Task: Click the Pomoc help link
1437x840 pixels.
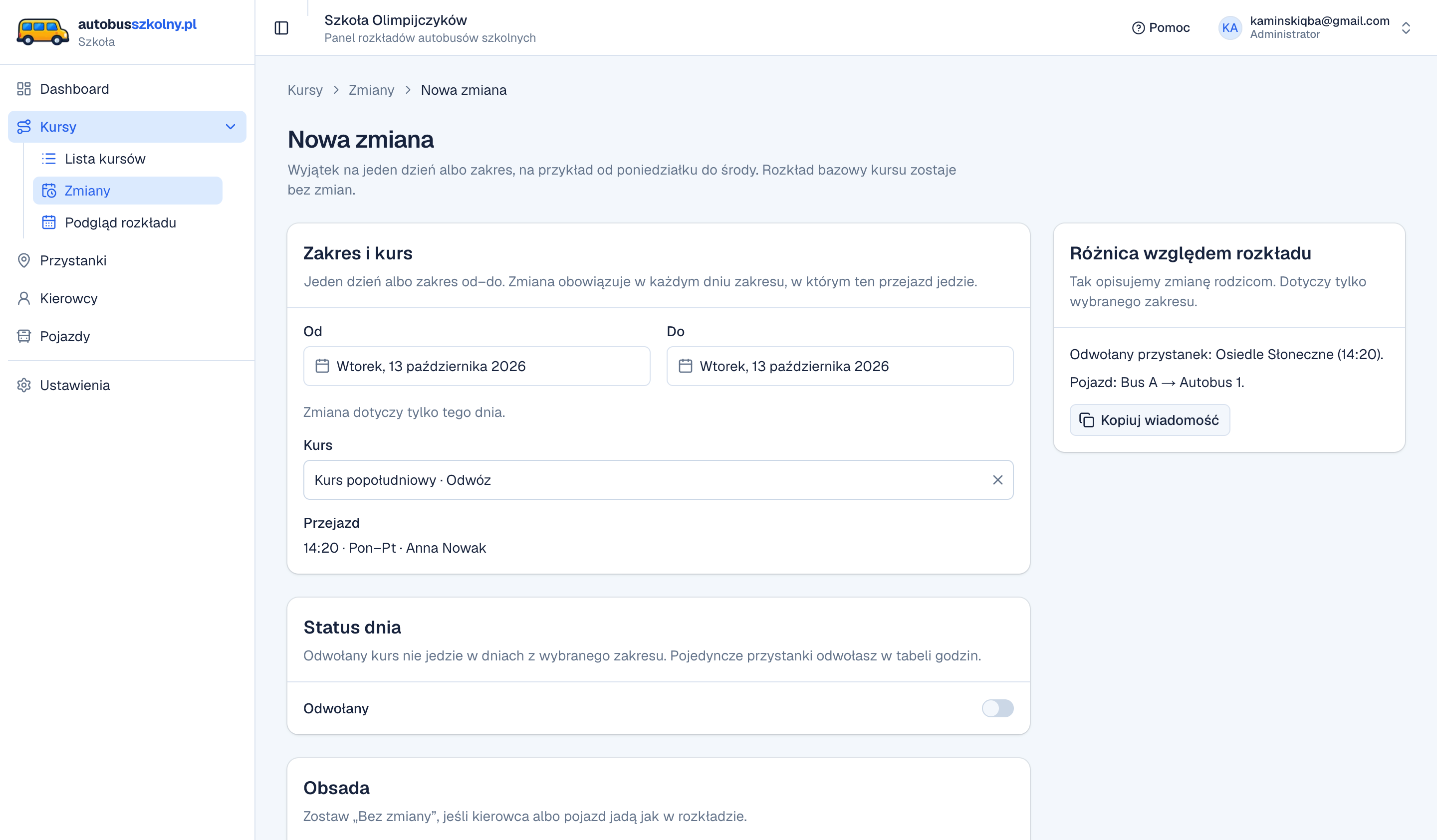Action: point(1161,28)
